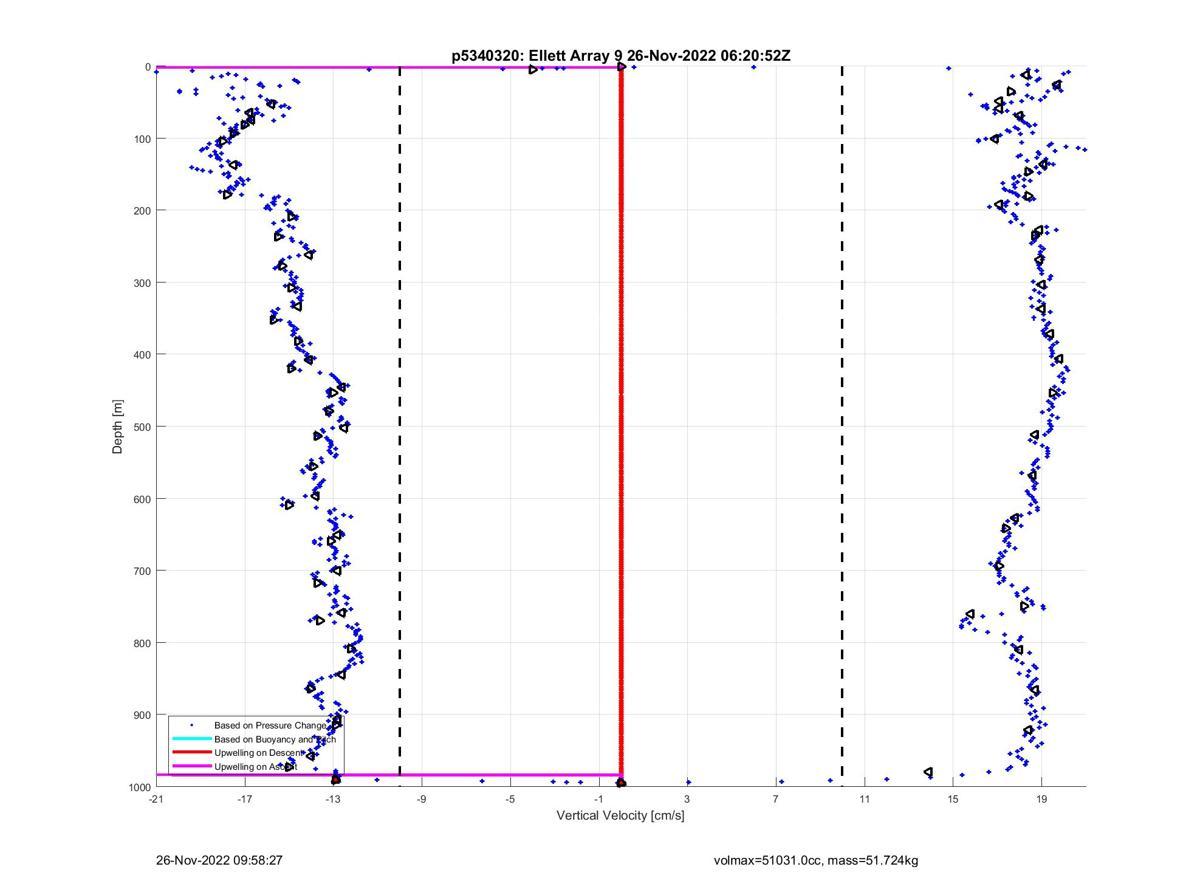Click the blue dot marker in the legend
The width and height of the screenshot is (1200, 885).
point(191,724)
